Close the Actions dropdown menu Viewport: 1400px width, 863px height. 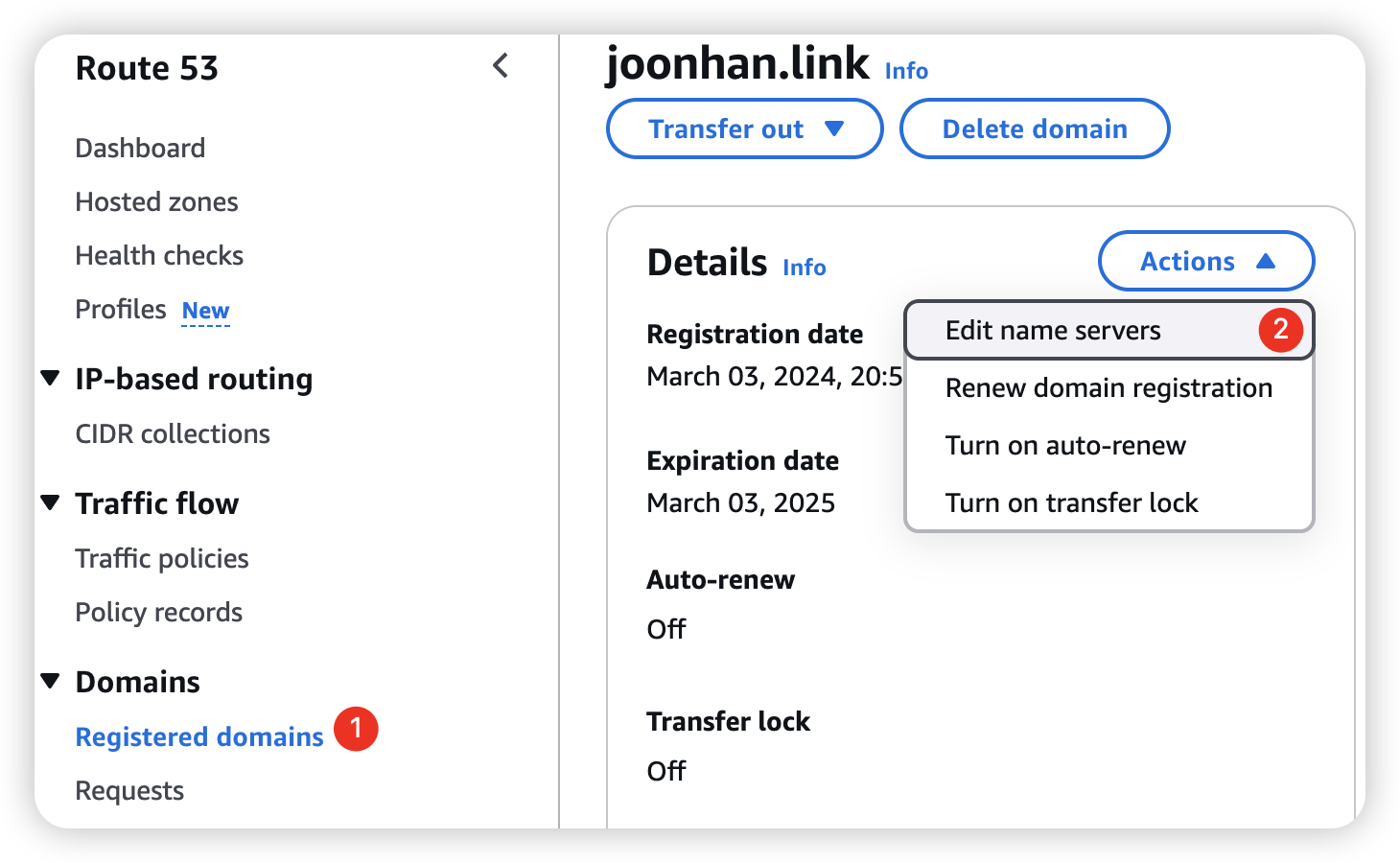click(x=1205, y=261)
